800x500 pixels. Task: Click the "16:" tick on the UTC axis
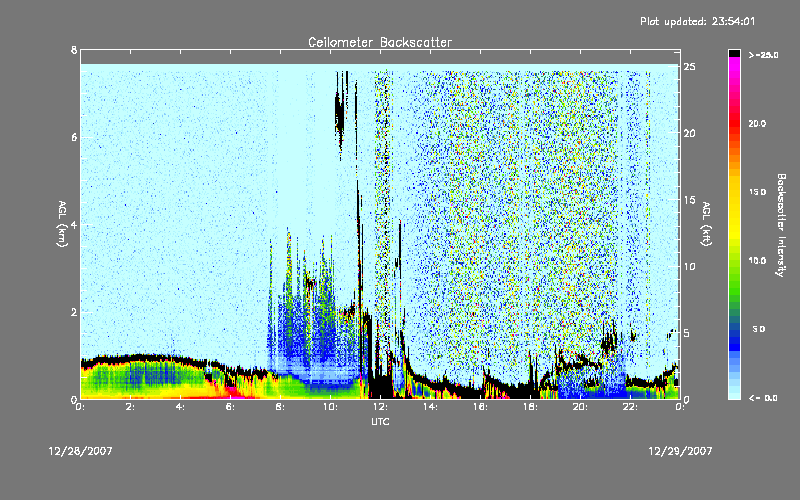pos(480,407)
